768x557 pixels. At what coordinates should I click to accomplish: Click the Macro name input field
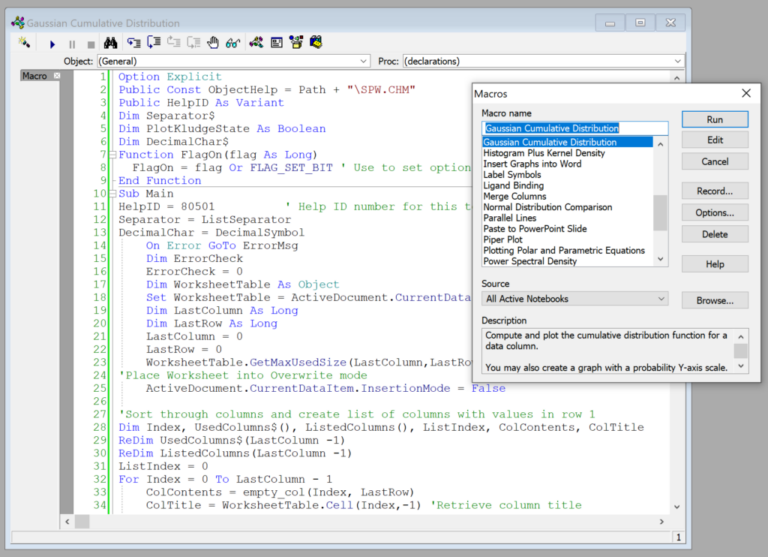tap(574, 128)
